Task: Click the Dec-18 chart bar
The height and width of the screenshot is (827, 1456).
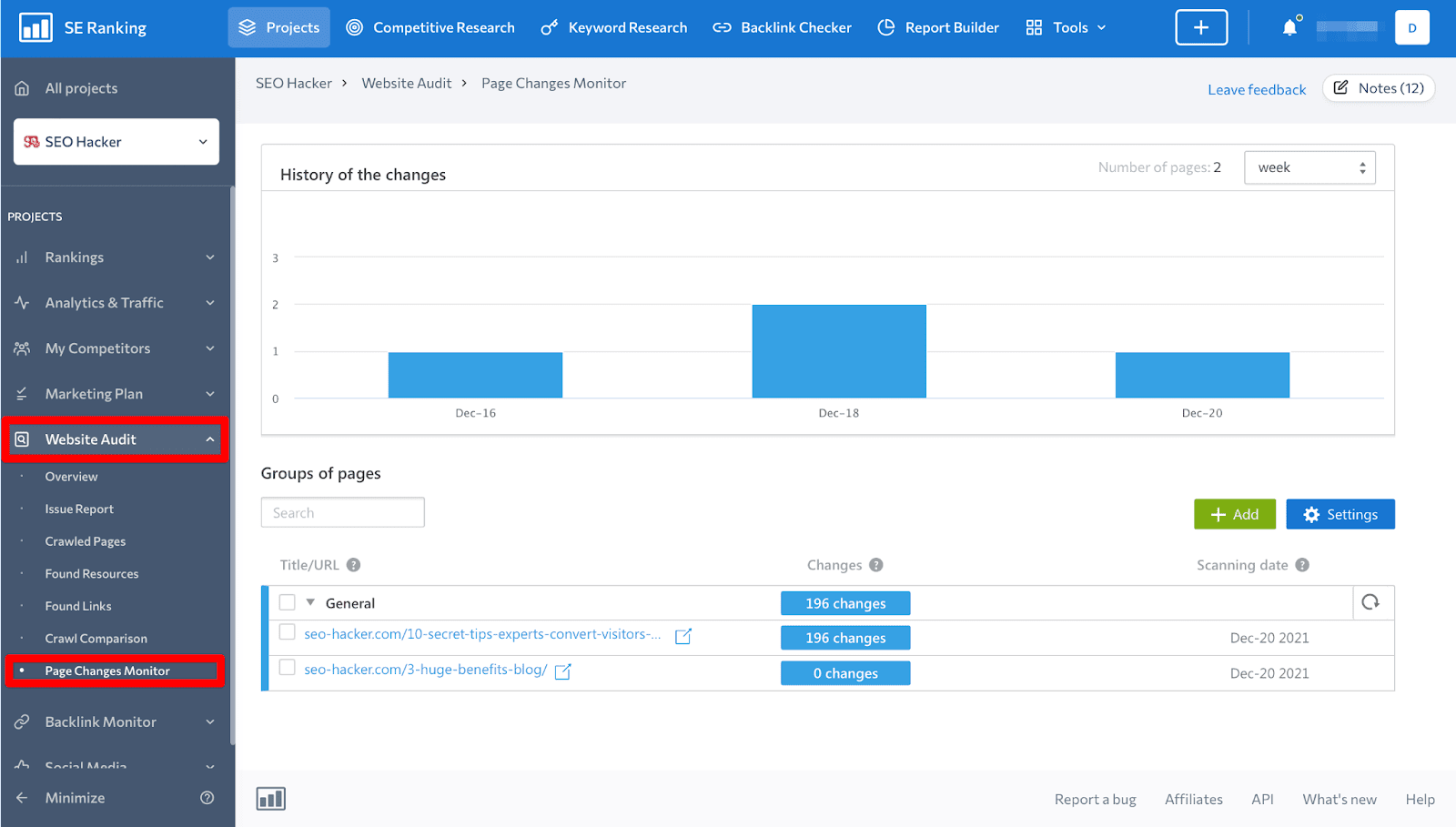Action: (x=839, y=351)
